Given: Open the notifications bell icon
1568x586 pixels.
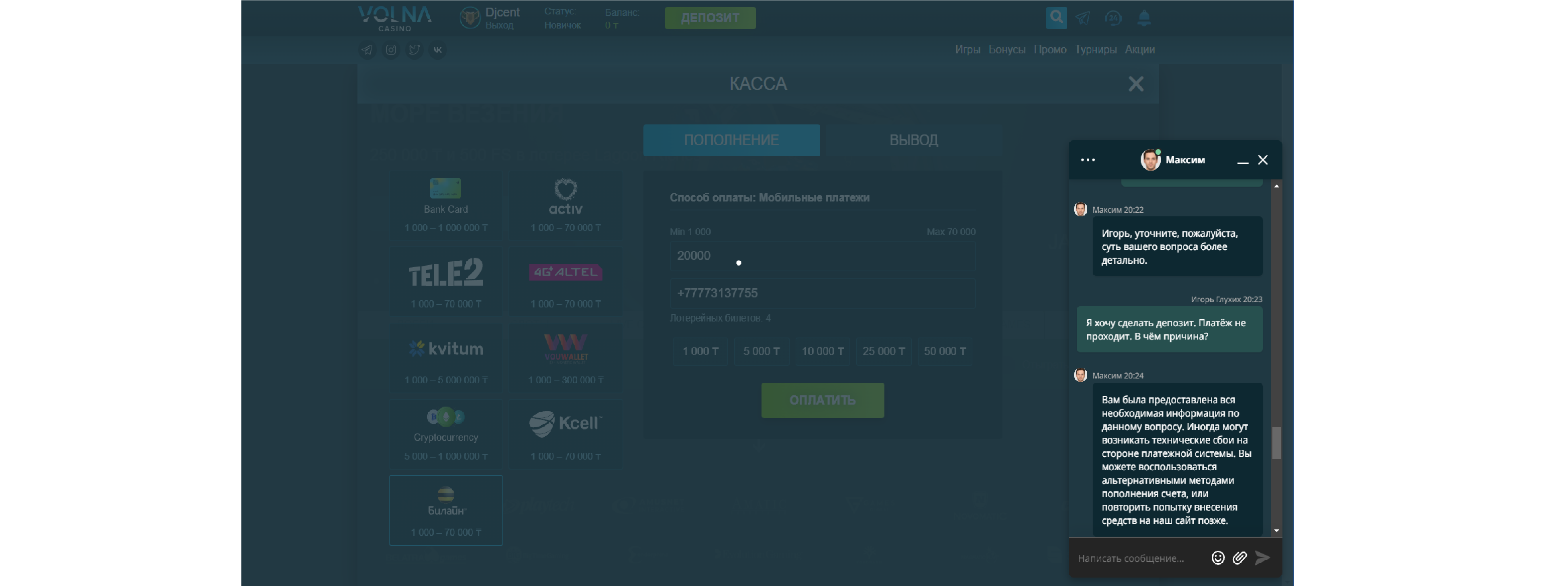Looking at the screenshot, I should [1144, 18].
